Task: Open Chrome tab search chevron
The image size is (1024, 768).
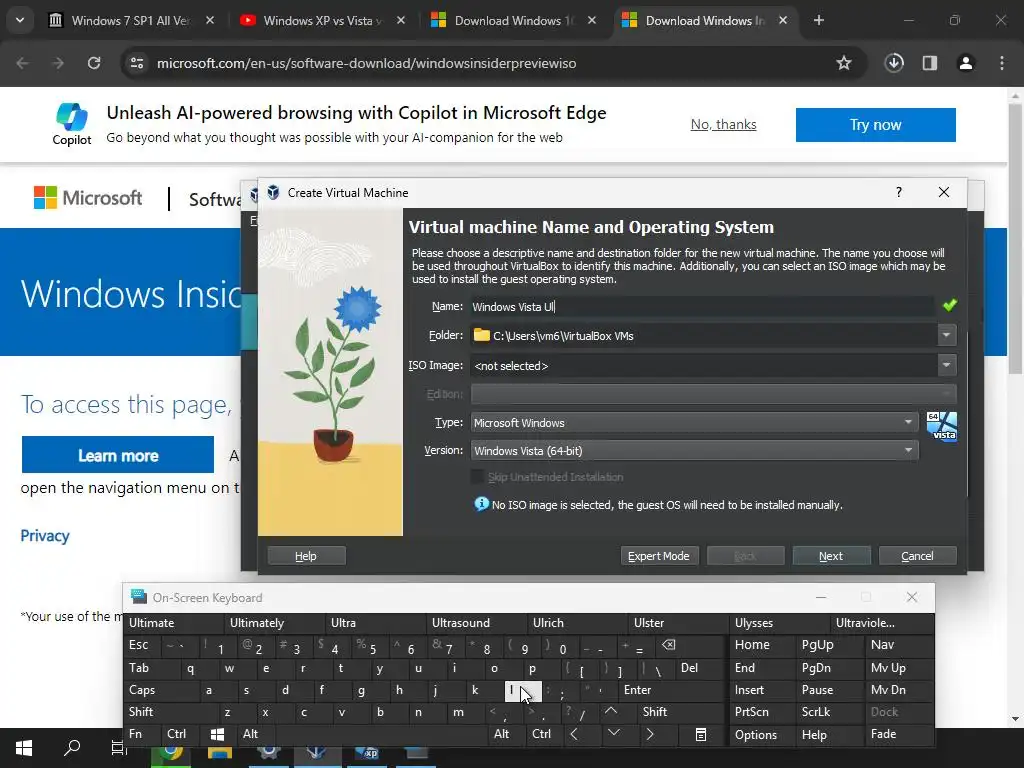Action: [x=20, y=20]
